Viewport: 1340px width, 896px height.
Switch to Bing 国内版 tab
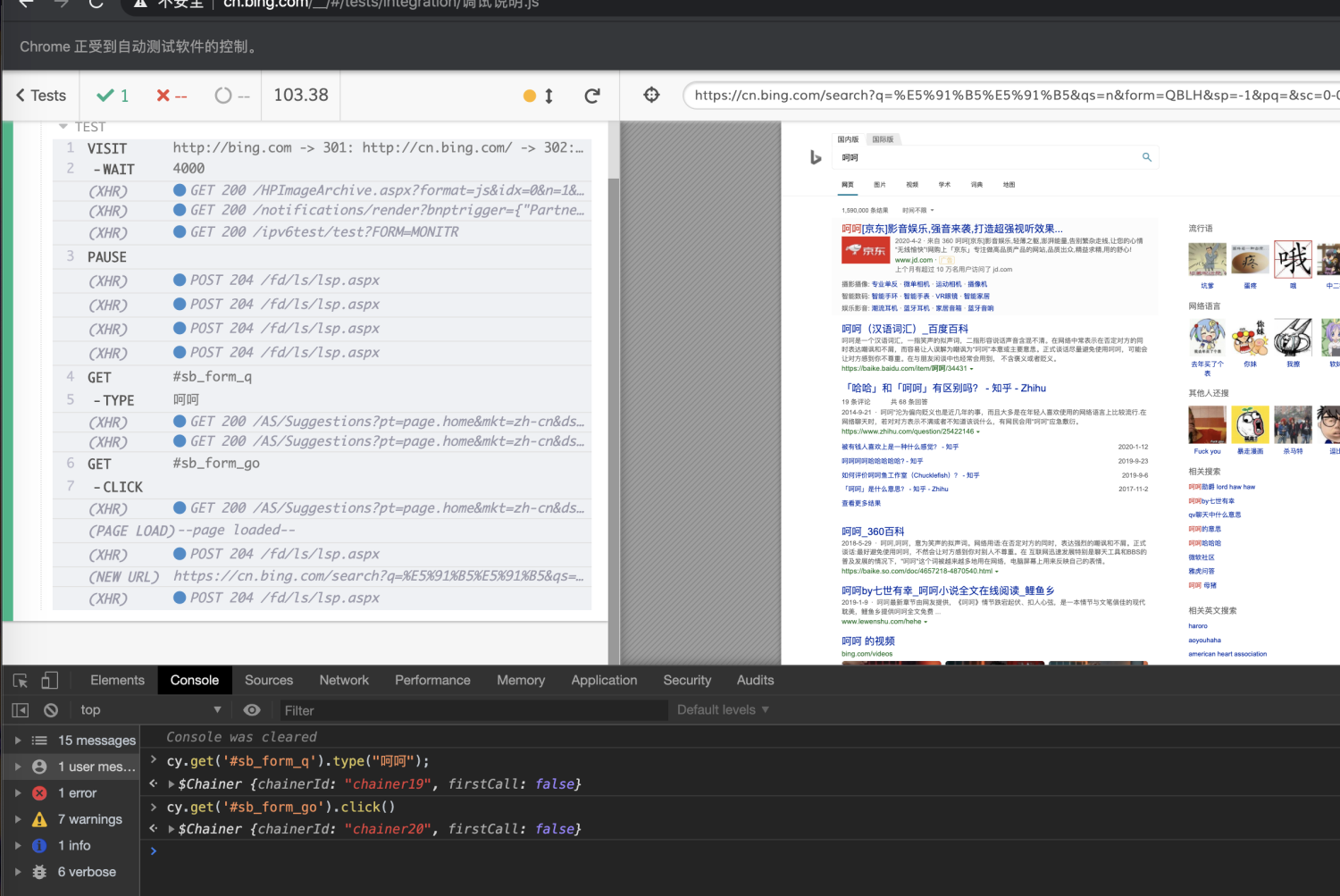(x=848, y=139)
